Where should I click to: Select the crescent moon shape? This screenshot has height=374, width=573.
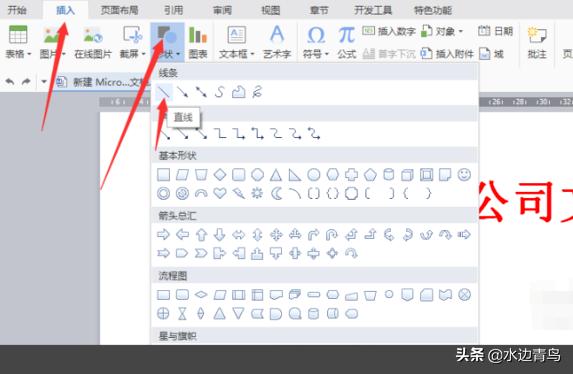pyautogui.click(x=276, y=193)
